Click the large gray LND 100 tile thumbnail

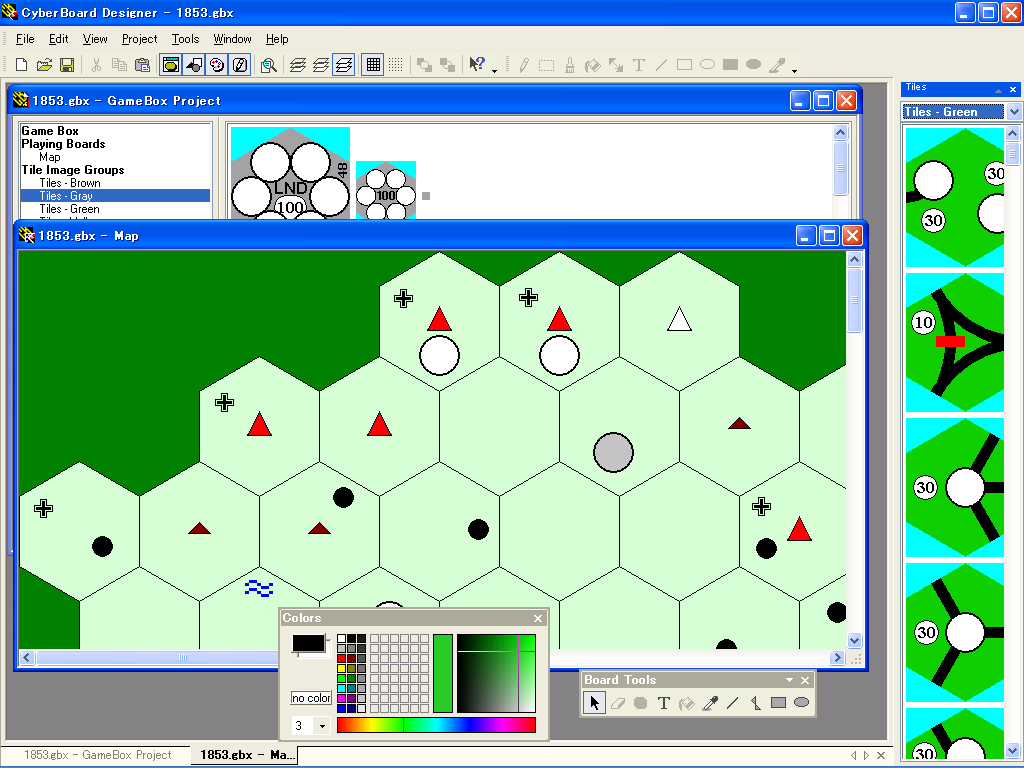click(291, 172)
